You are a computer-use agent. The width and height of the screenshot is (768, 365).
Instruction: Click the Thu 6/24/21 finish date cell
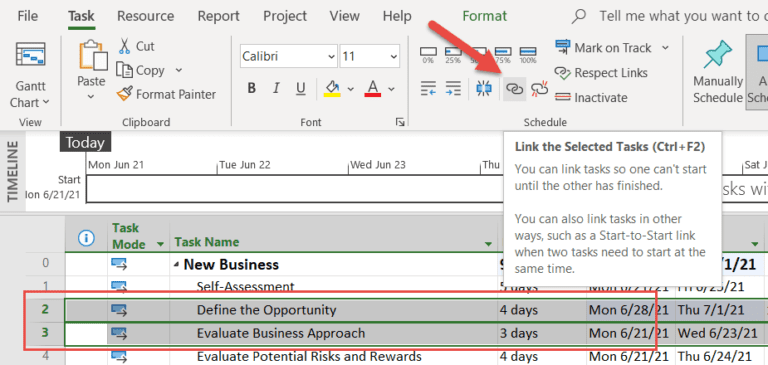click(714, 357)
